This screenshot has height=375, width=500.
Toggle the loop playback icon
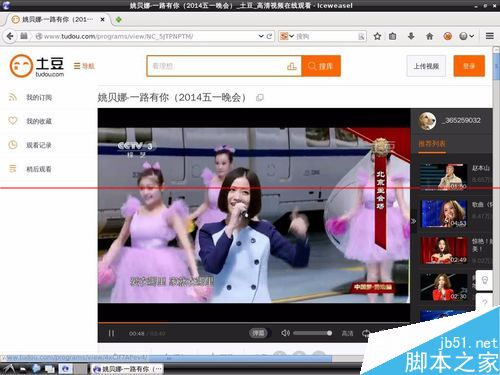point(366,333)
